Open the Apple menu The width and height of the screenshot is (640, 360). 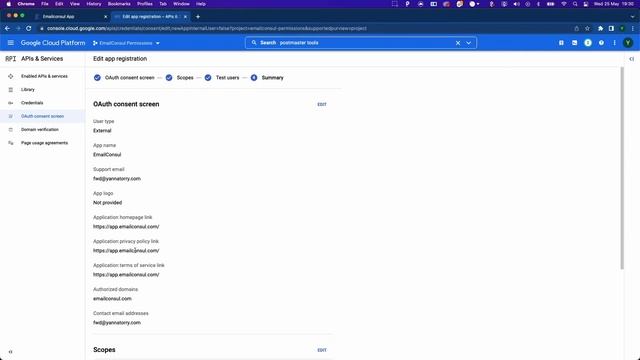pos(9,4)
